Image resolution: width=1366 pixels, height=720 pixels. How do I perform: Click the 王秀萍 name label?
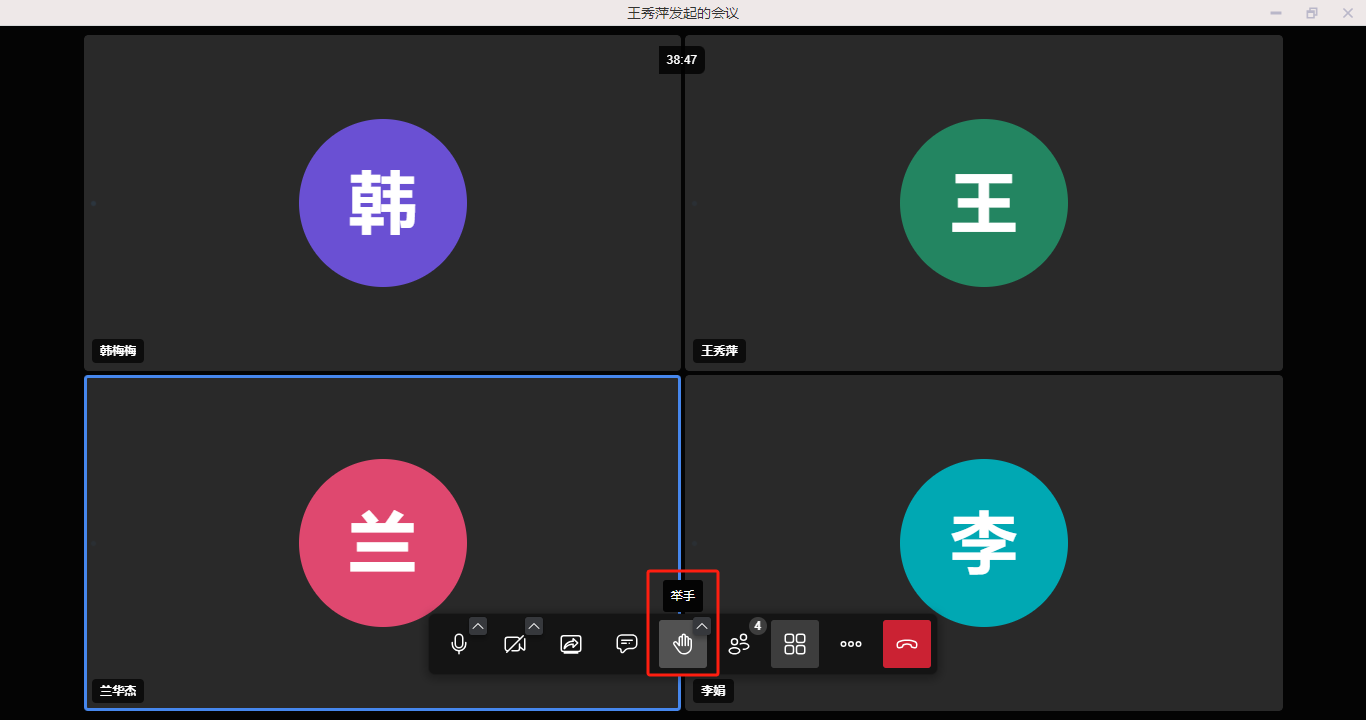tap(719, 351)
